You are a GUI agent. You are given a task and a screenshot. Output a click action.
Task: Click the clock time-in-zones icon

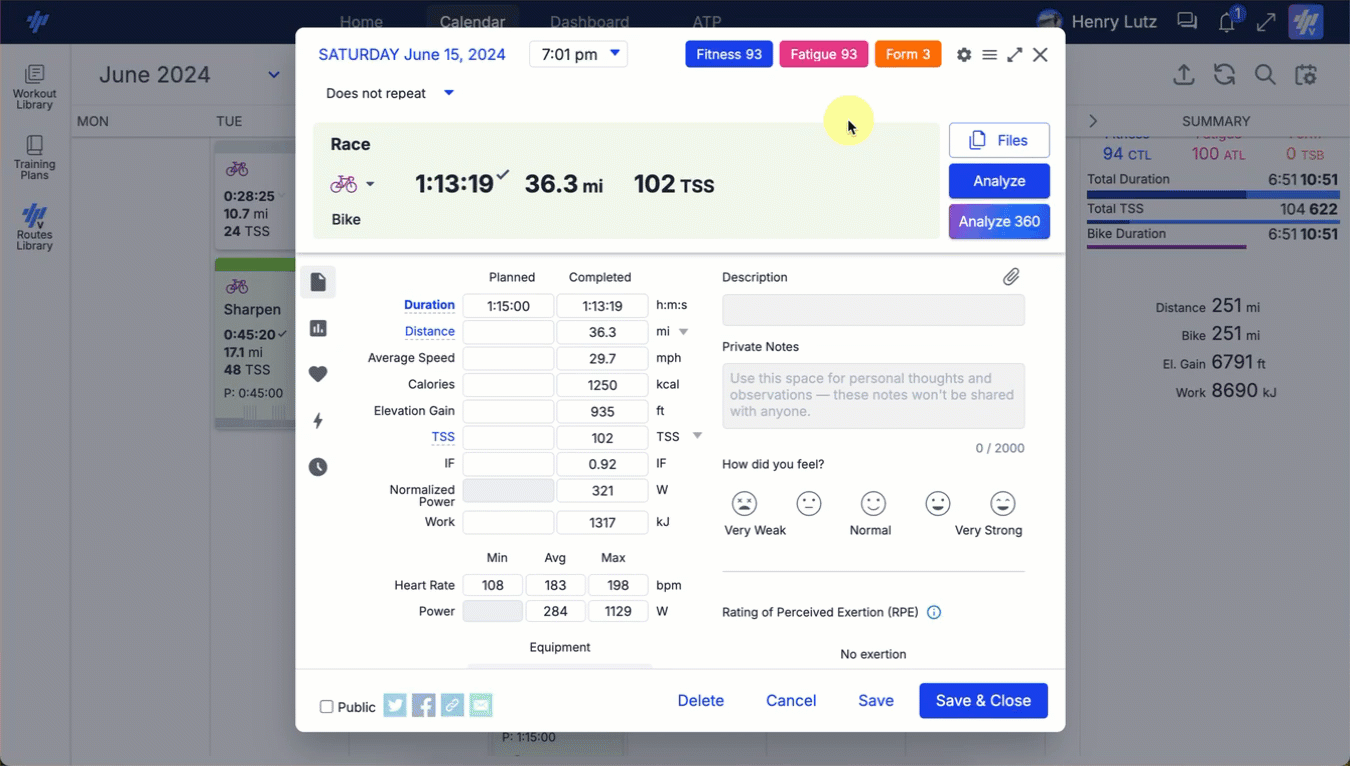click(x=318, y=467)
